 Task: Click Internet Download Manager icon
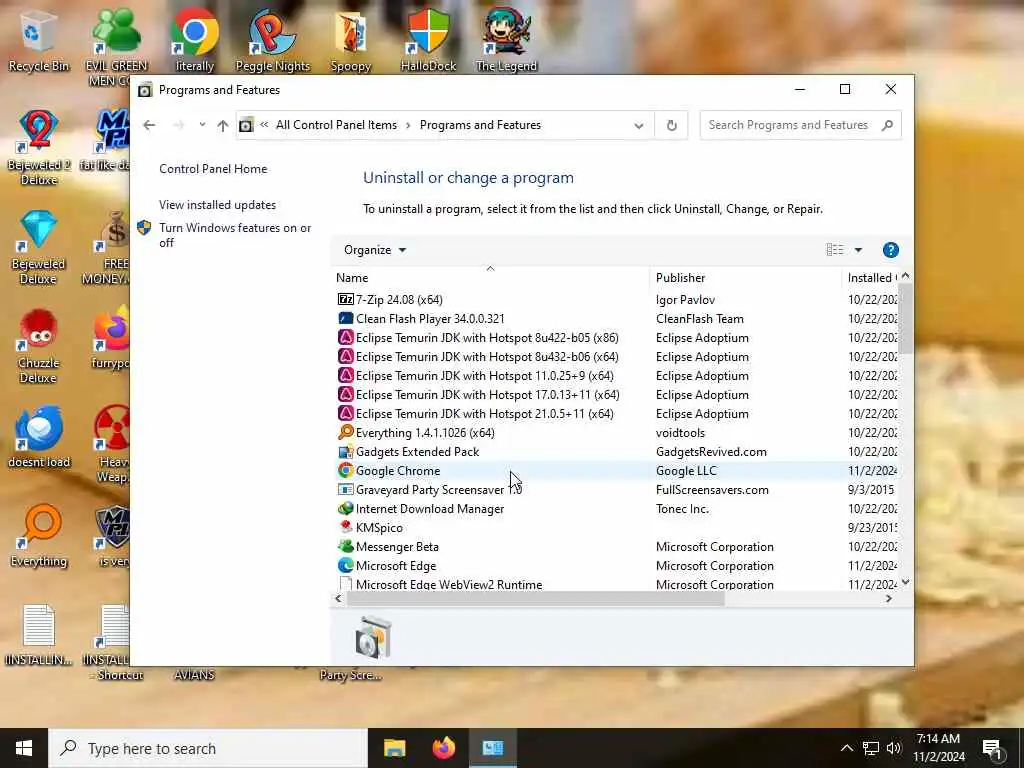pos(345,508)
